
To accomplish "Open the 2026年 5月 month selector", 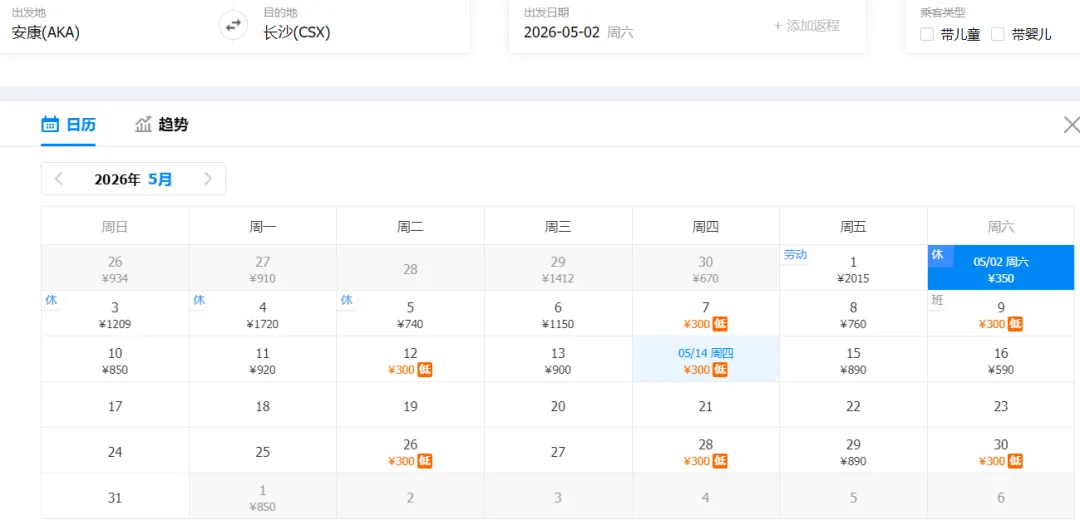I will pos(133,179).
